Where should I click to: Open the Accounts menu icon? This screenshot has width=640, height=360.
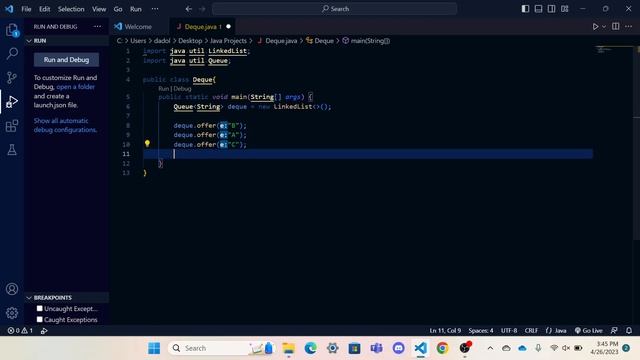(x=12, y=289)
